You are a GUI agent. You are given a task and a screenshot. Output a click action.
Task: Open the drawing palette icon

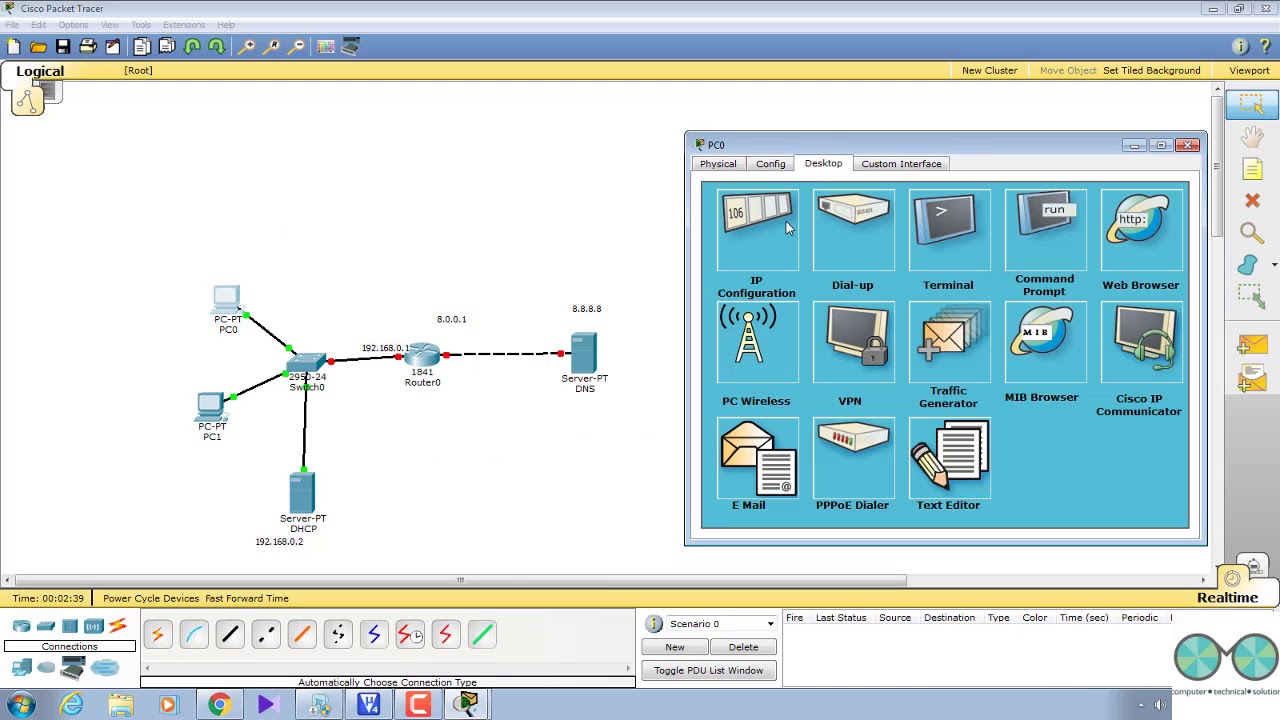pyautogui.click(x=325, y=46)
